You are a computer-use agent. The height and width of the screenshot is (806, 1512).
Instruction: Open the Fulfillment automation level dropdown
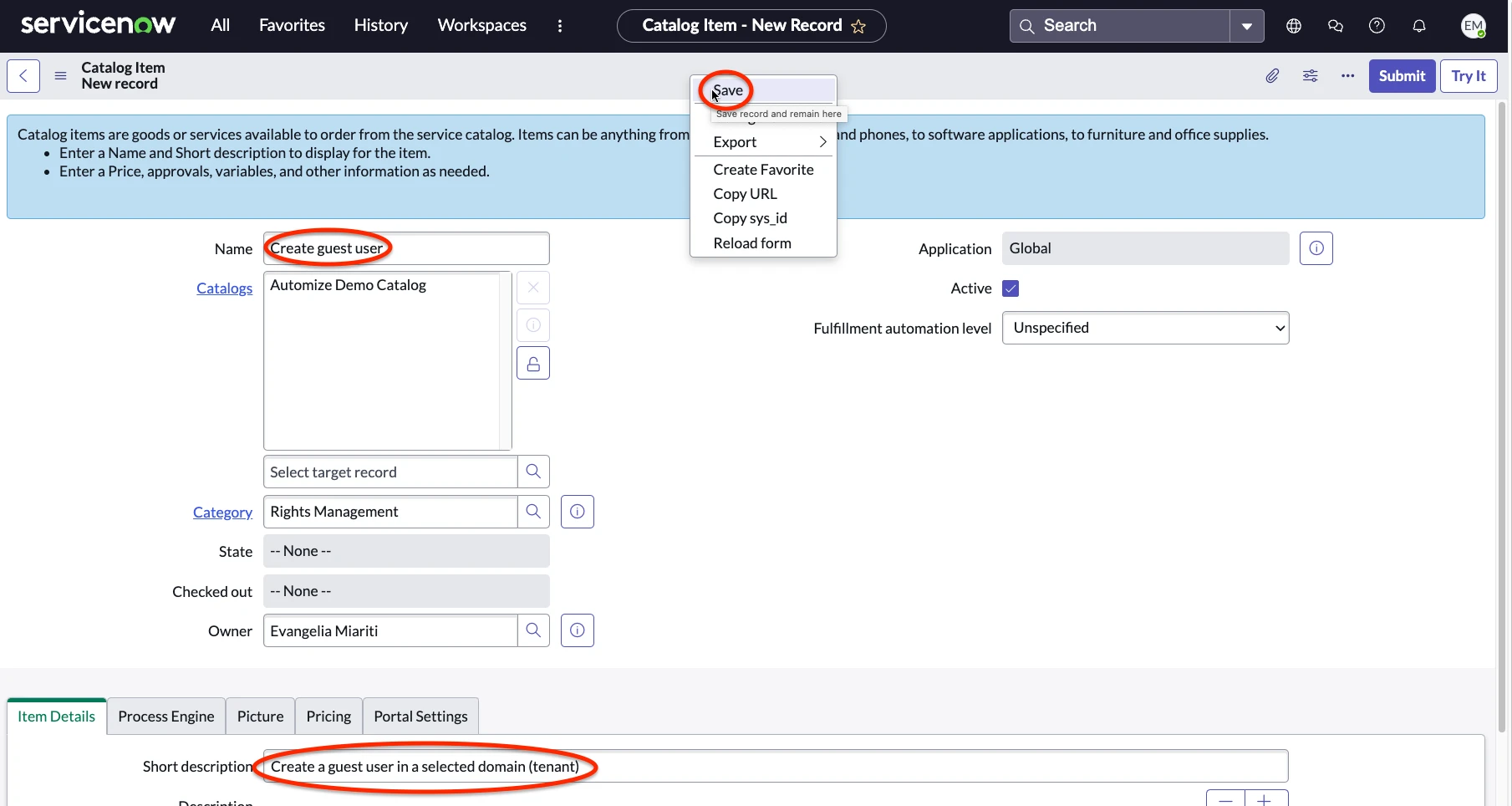[x=1145, y=327]
